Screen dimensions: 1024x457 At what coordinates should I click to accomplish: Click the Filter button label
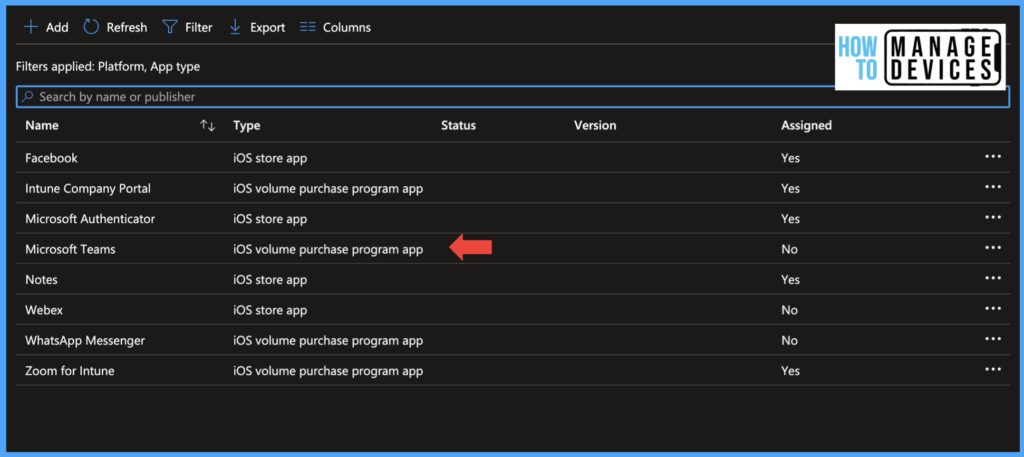pos(199,27)
